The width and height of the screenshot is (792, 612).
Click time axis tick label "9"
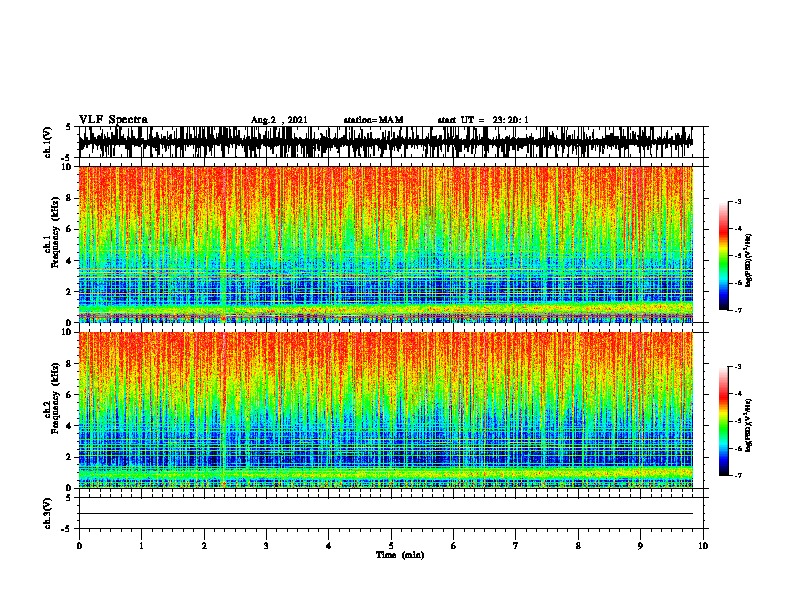coord(640,546)
